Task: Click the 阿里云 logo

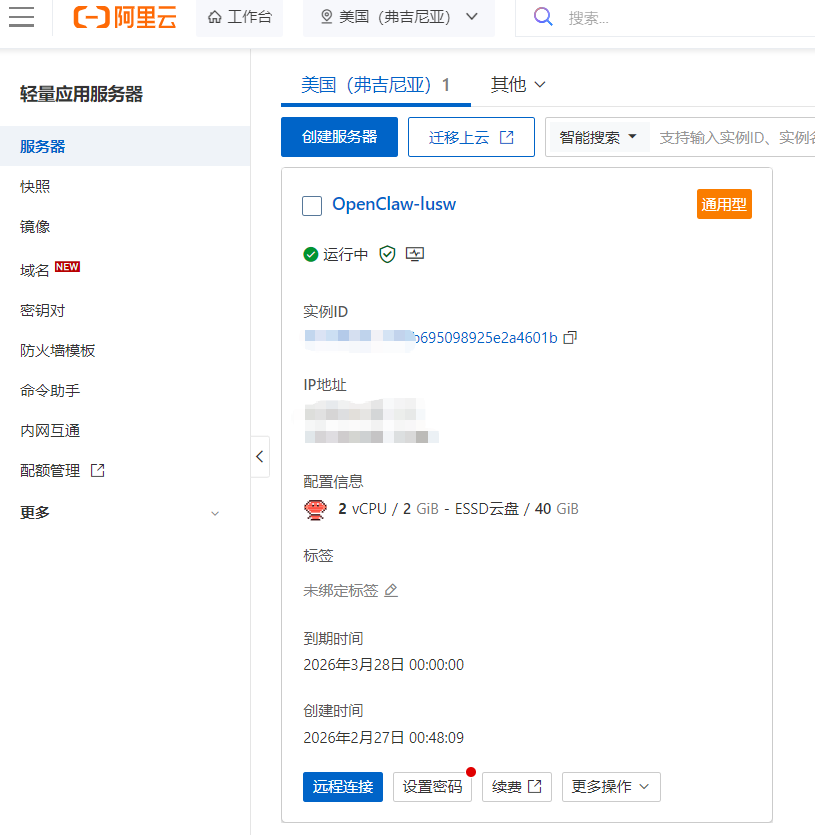Action: (x=124, y=16)
